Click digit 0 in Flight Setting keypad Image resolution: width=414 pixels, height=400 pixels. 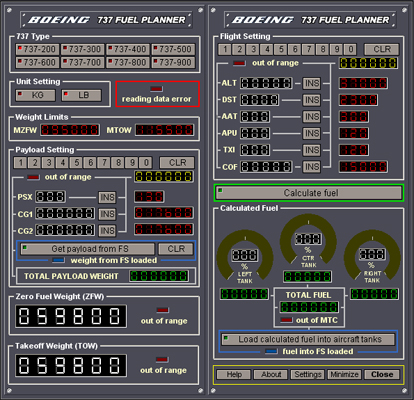tap(351, 49)
